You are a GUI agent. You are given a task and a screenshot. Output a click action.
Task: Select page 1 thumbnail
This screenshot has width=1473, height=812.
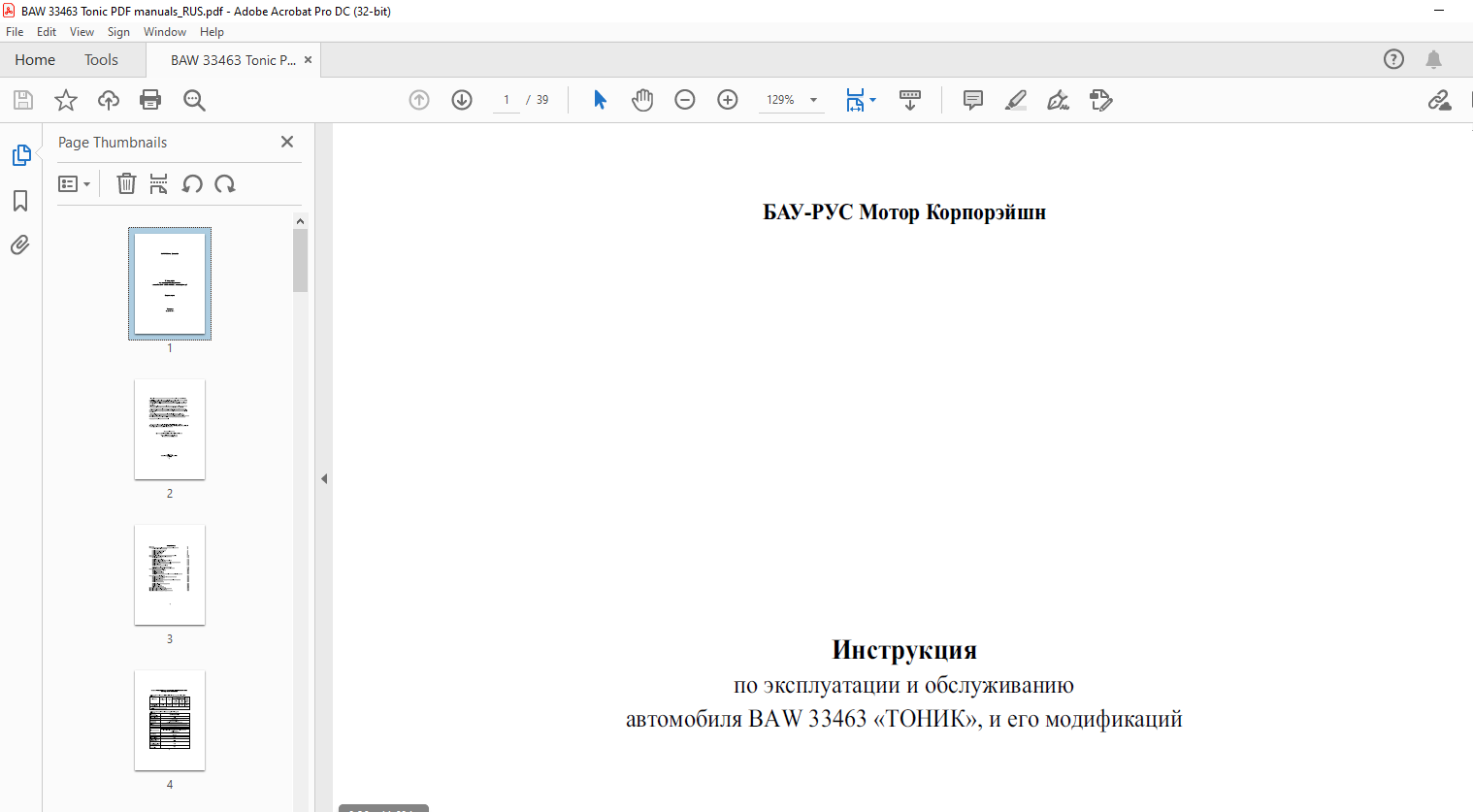[x=170, y=283]
